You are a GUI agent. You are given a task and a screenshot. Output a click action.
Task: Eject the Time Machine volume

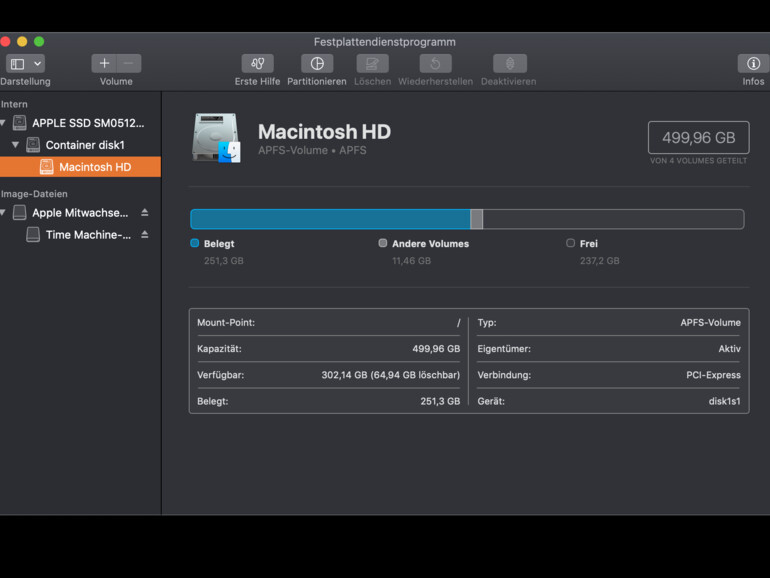(144, 235)
